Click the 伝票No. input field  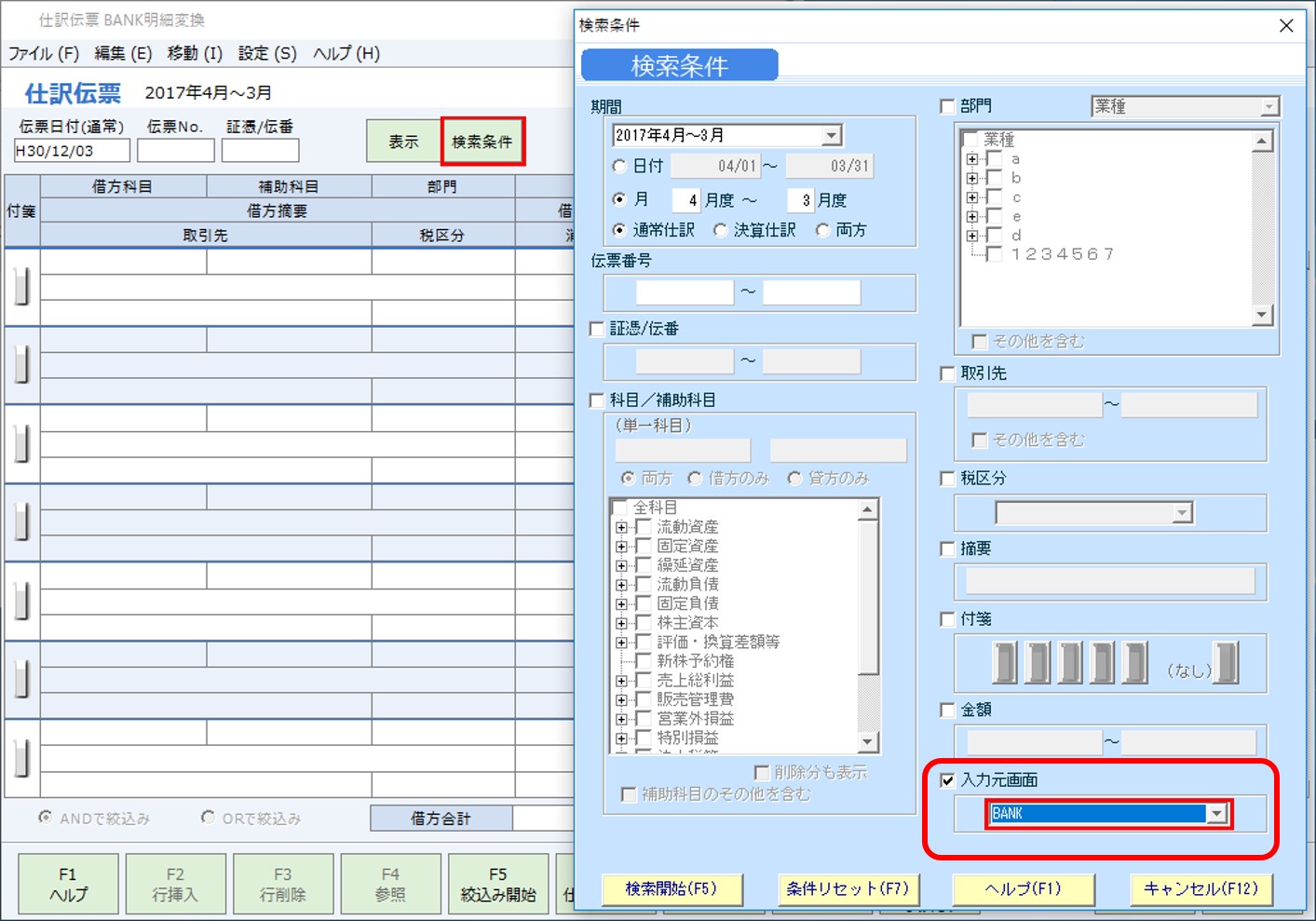coord(175,149)
